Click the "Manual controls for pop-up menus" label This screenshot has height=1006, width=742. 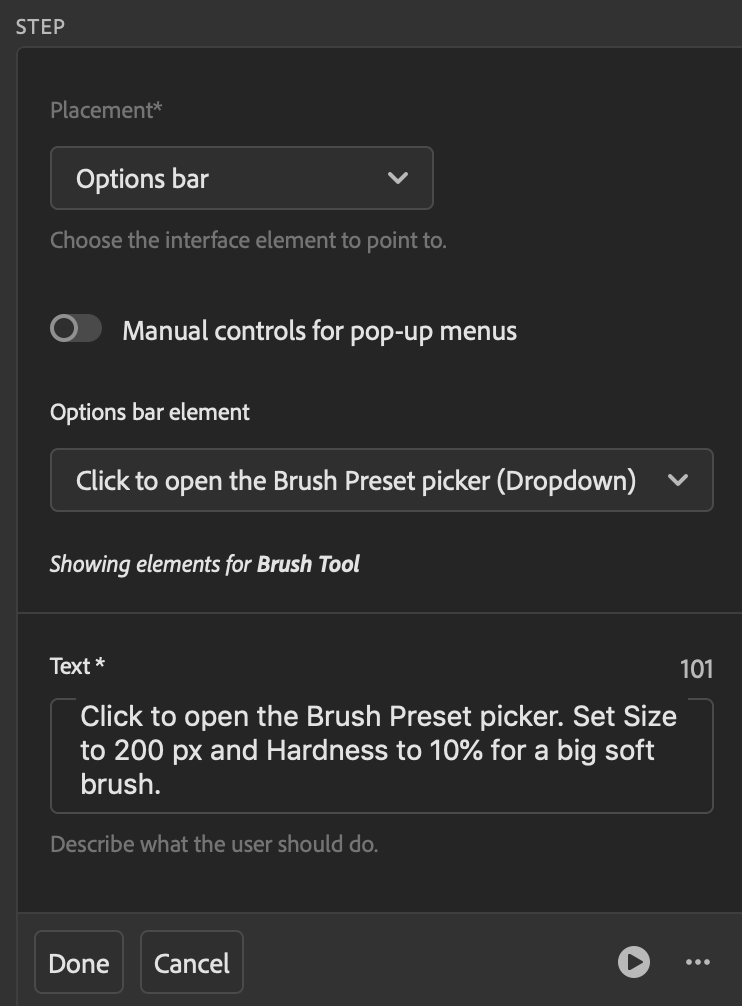coord(319,331)
